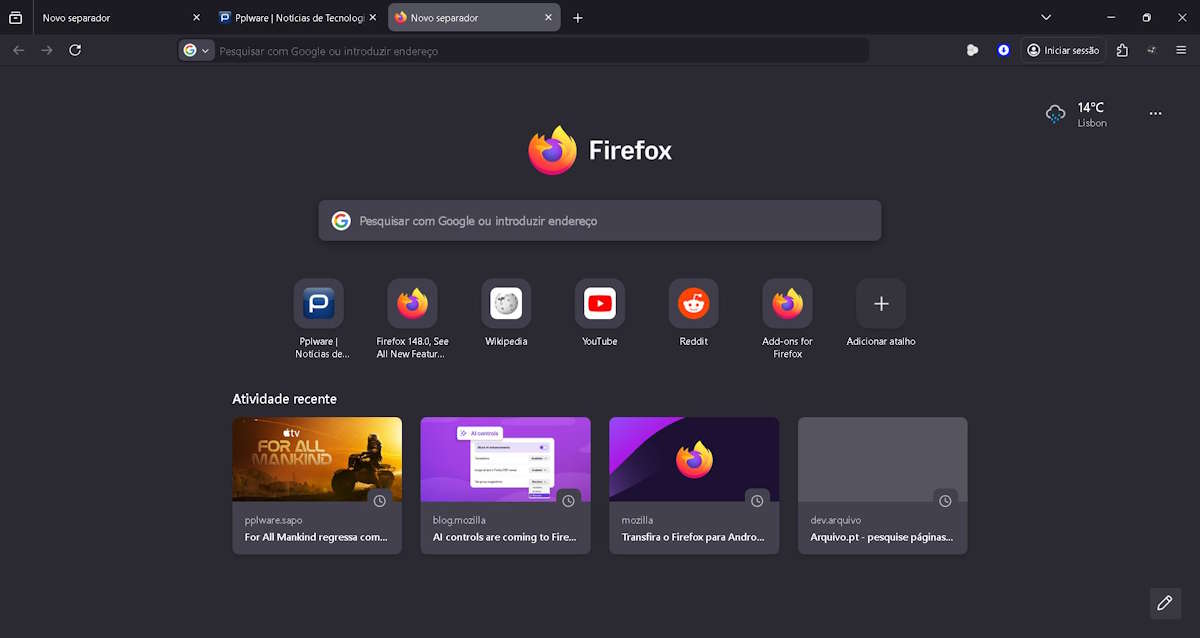Click the Iniciar sessão button
This screenshot has width=1200, height=638.
pos(1063,50)
